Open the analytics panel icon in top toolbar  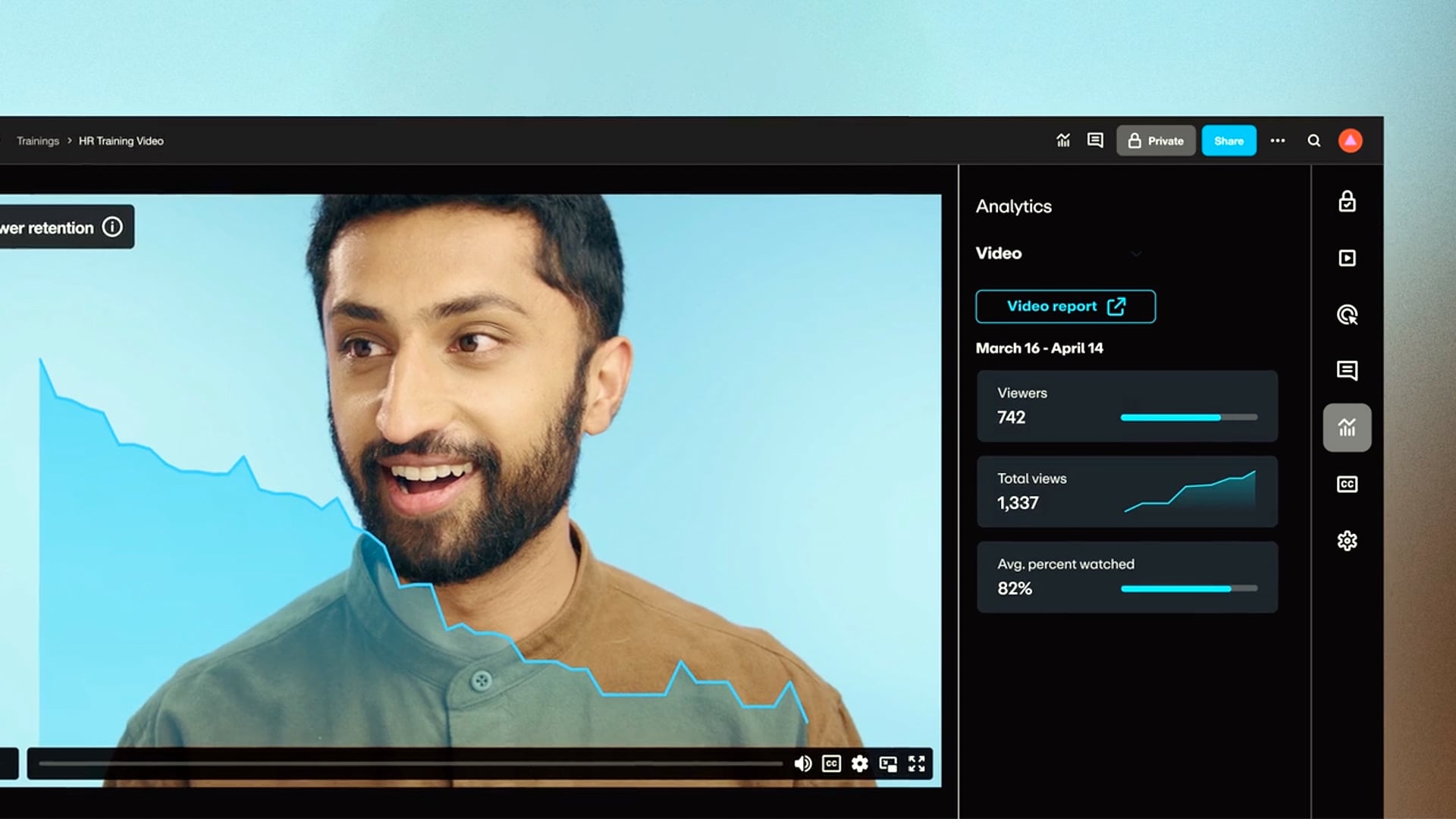[1063, 140]
